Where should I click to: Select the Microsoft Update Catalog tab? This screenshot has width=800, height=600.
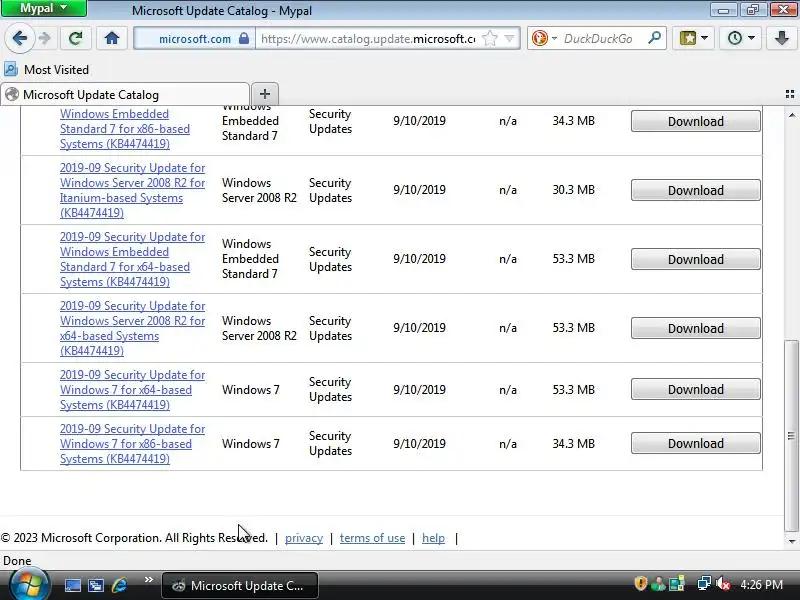tap(125, 94)
